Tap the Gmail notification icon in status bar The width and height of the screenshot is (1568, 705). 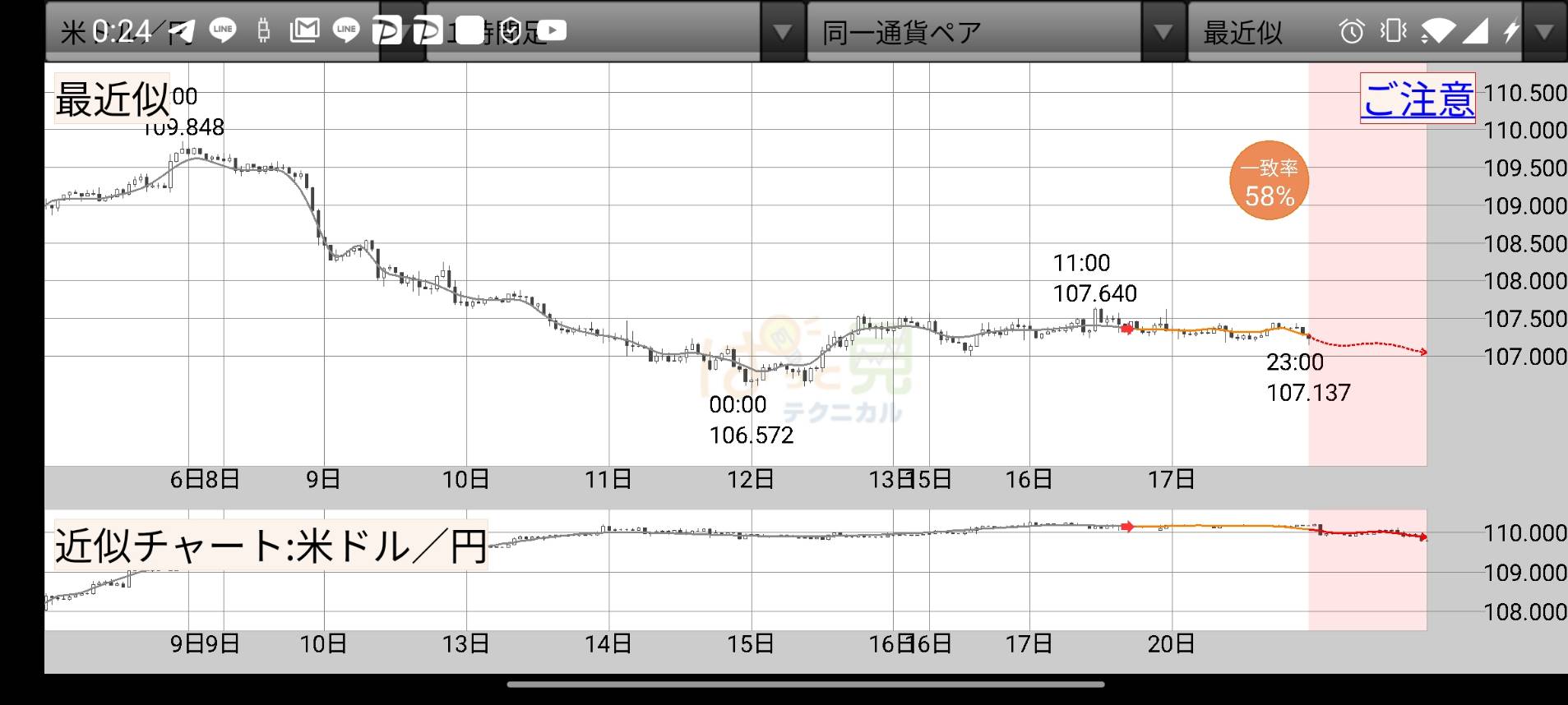pos(304,30)
